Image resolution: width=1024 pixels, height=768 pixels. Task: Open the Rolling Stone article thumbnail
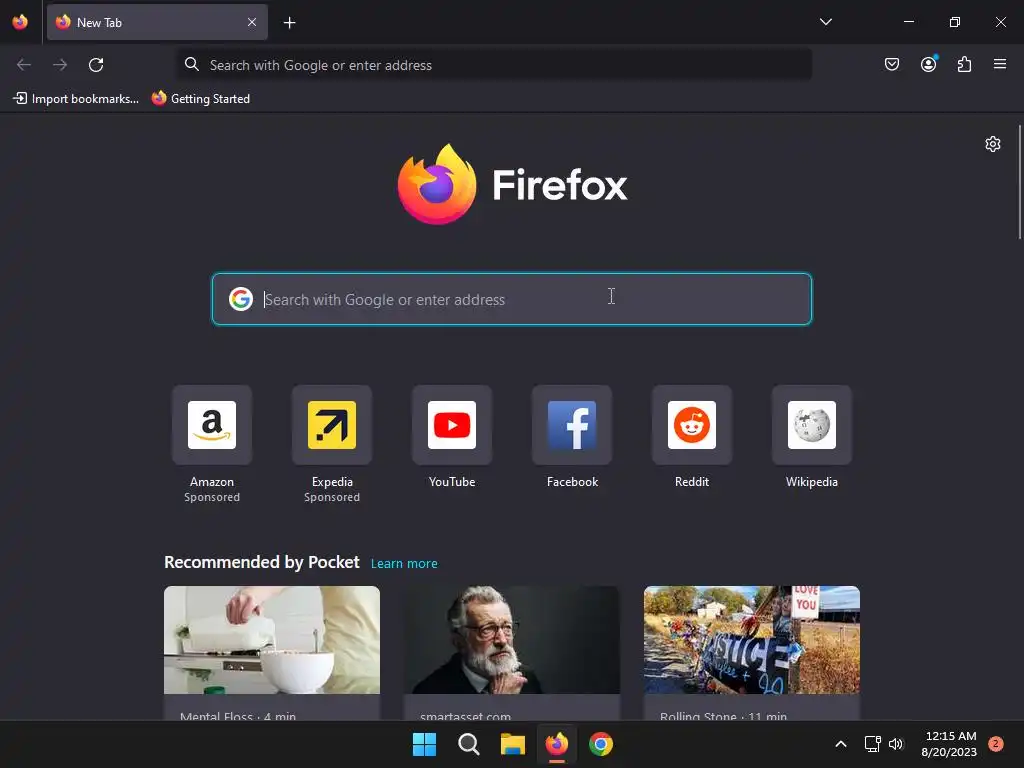(752, 640)
